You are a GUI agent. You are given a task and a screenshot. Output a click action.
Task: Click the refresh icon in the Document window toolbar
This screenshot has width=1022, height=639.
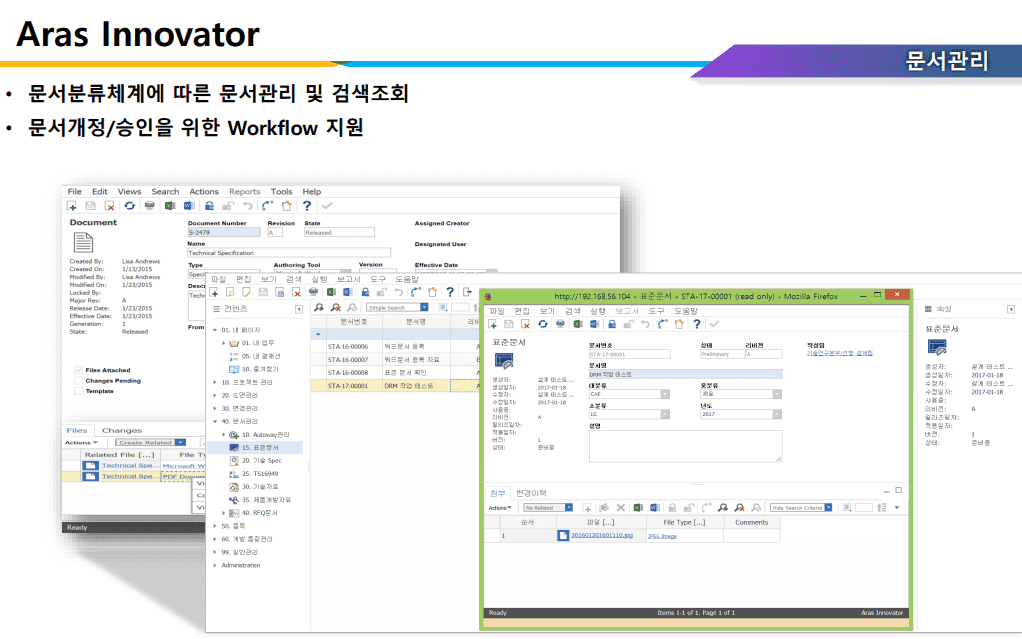pyautogui.click(x=130, y=206)
